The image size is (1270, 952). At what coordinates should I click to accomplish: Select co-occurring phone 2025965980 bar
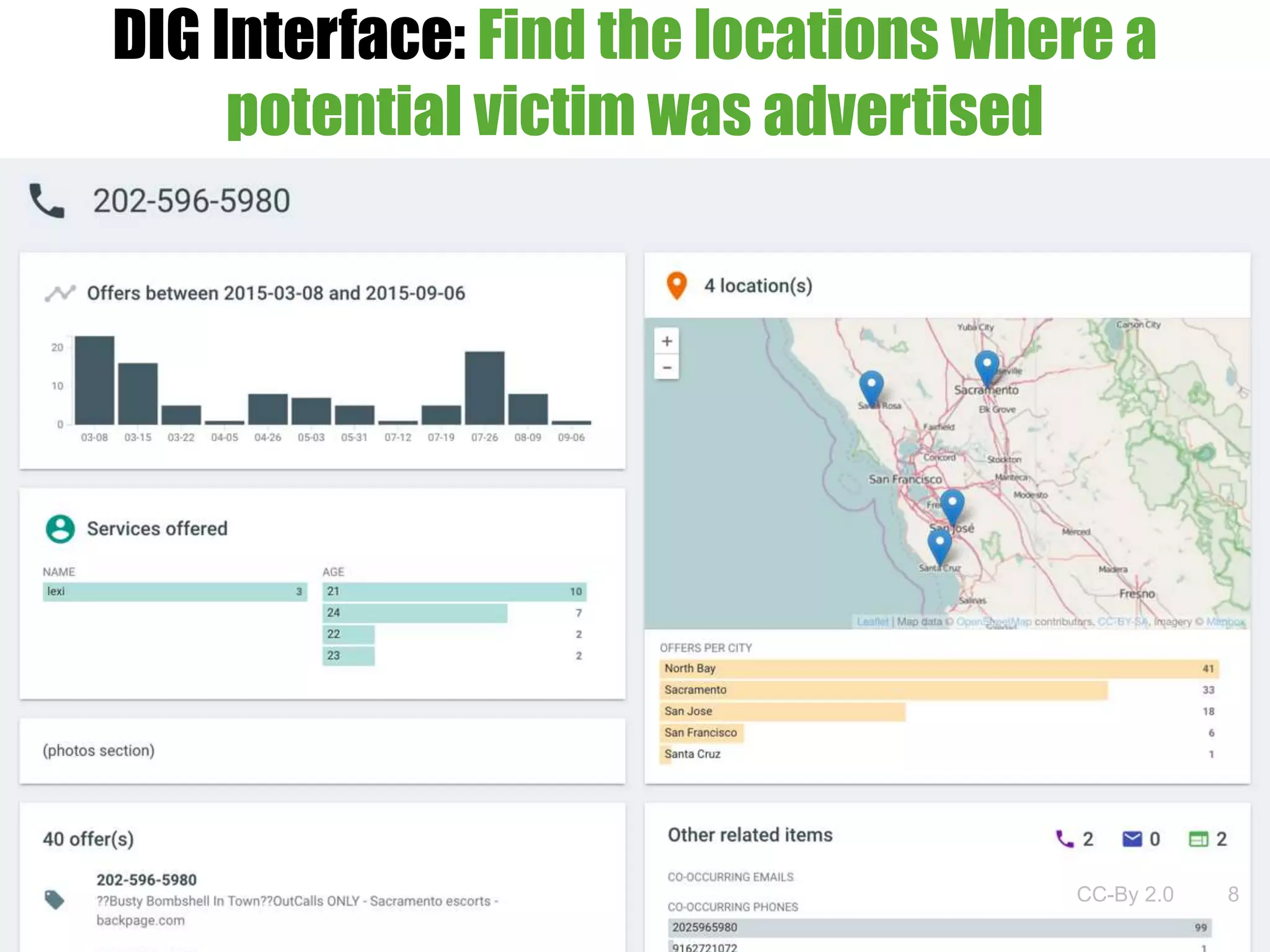(x=939, y=928)
